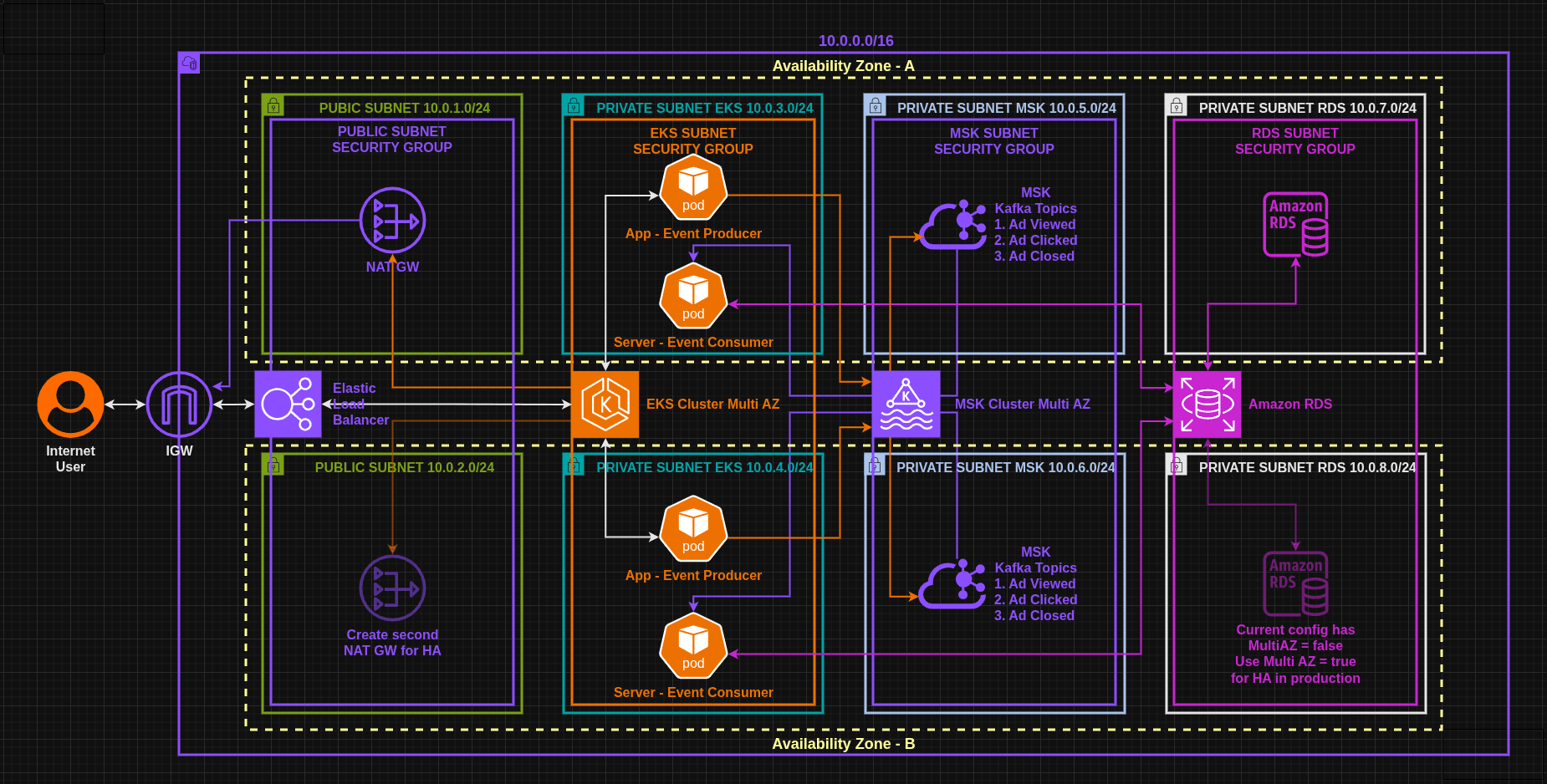This screenshot has height=784, width=1547.
Task: Click the Create second NAT GW for HA shape
Action: click(391, 587)
